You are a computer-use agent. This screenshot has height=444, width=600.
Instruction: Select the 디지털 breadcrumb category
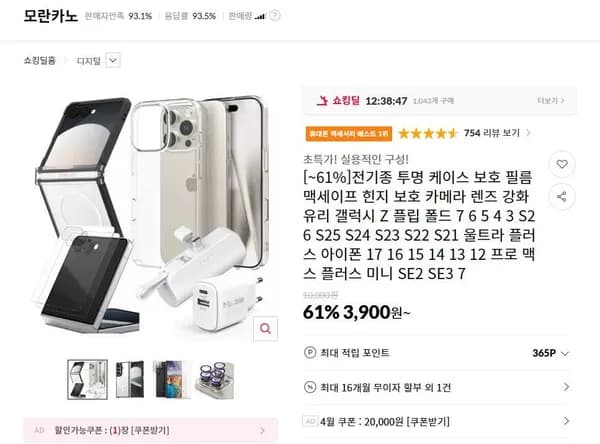[x=89, y=61]
